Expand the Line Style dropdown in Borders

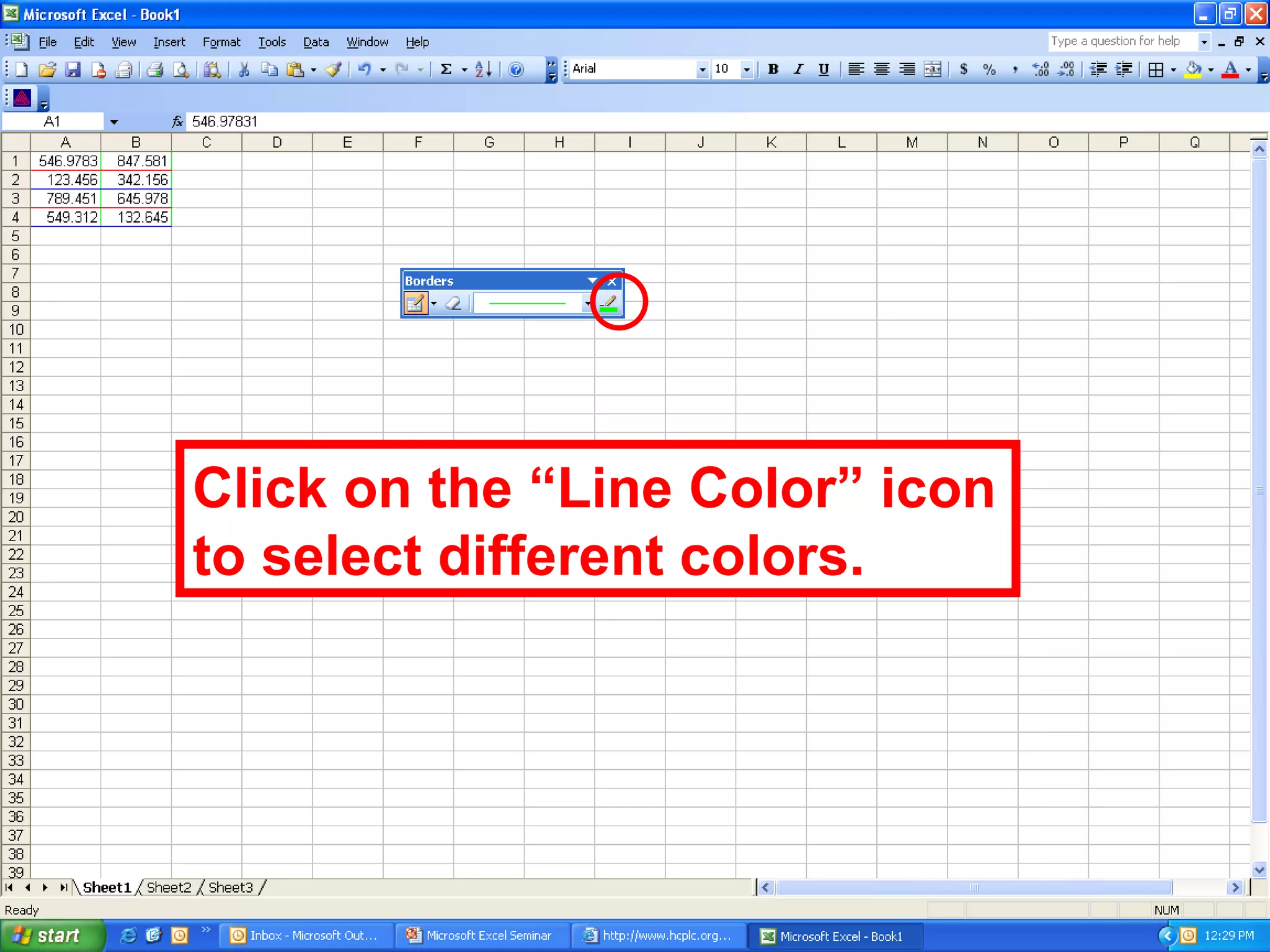587,304
